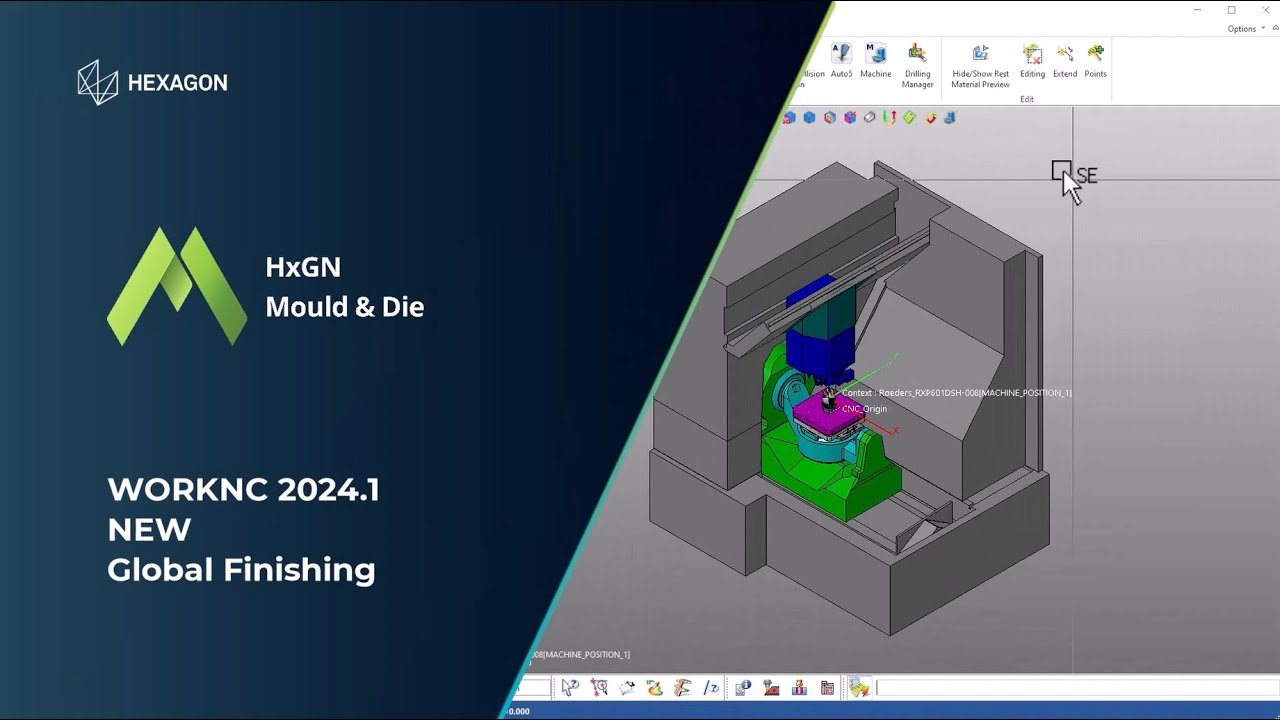Click the blue machine view toolbar icon
Screen dimensions: 1280x720
(949, 118)
